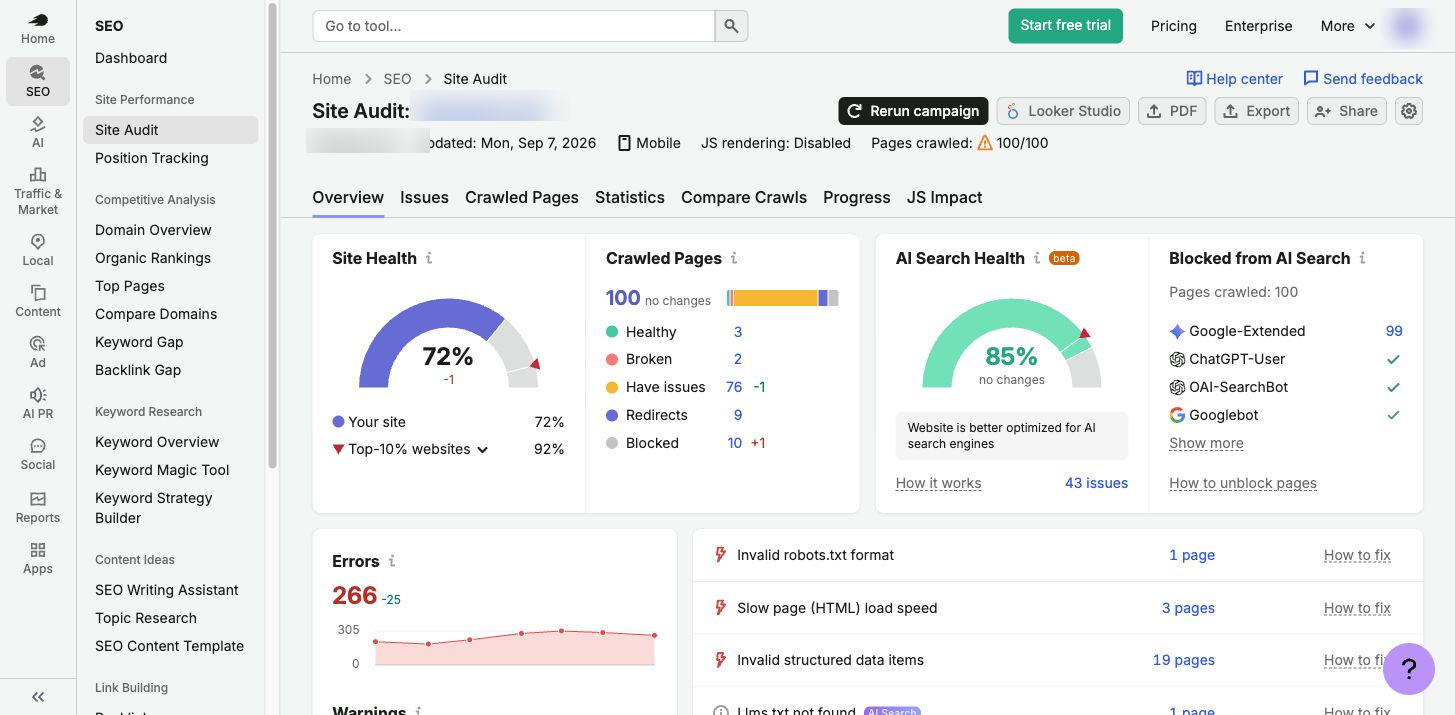Screen dimensions: 1455x715
Task: Click 'How to fix' for Invalid robots.txt format
Action: pyautogui.click(x=1357, y=555)
